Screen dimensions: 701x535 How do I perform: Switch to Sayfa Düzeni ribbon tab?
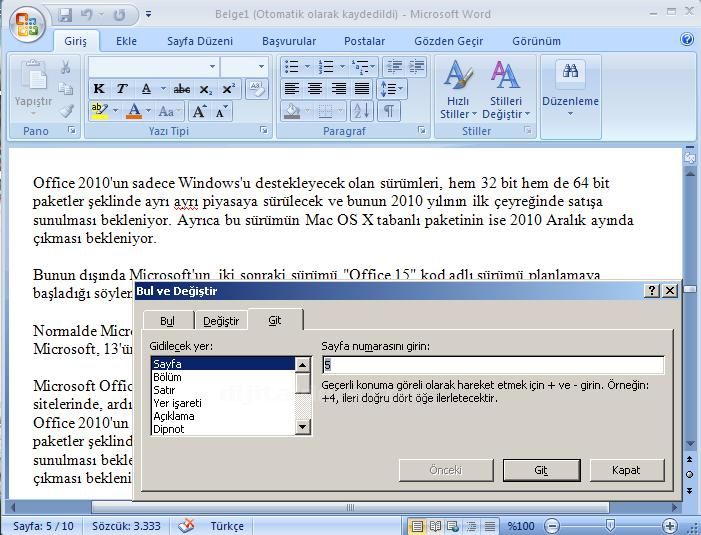(x=200, y=41)
